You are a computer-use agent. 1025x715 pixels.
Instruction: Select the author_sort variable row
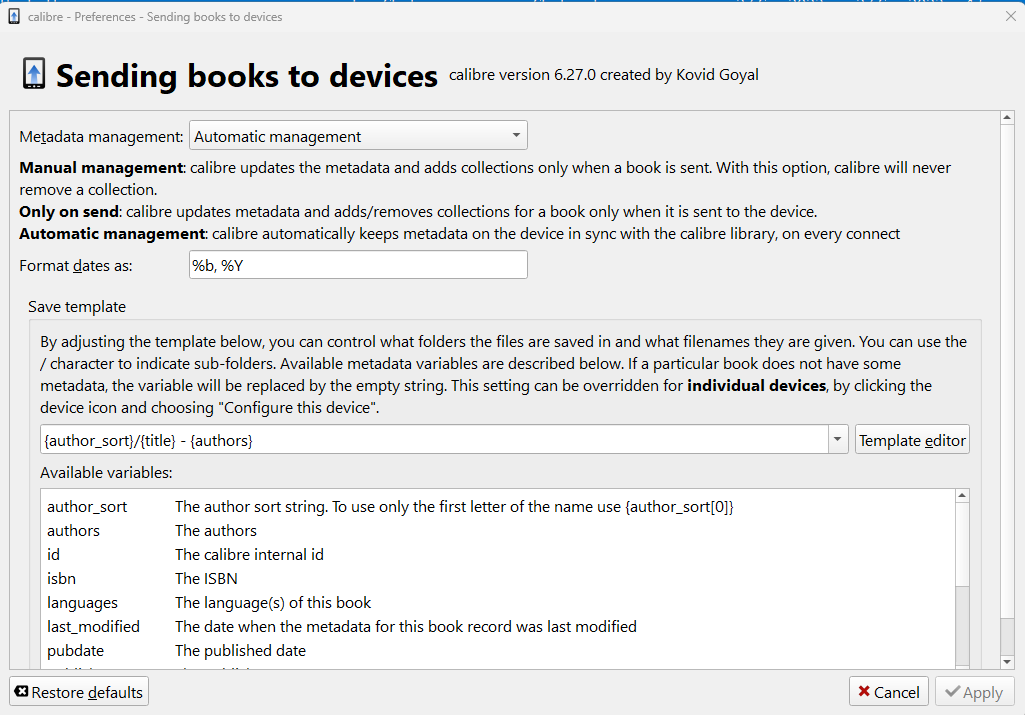87,507
